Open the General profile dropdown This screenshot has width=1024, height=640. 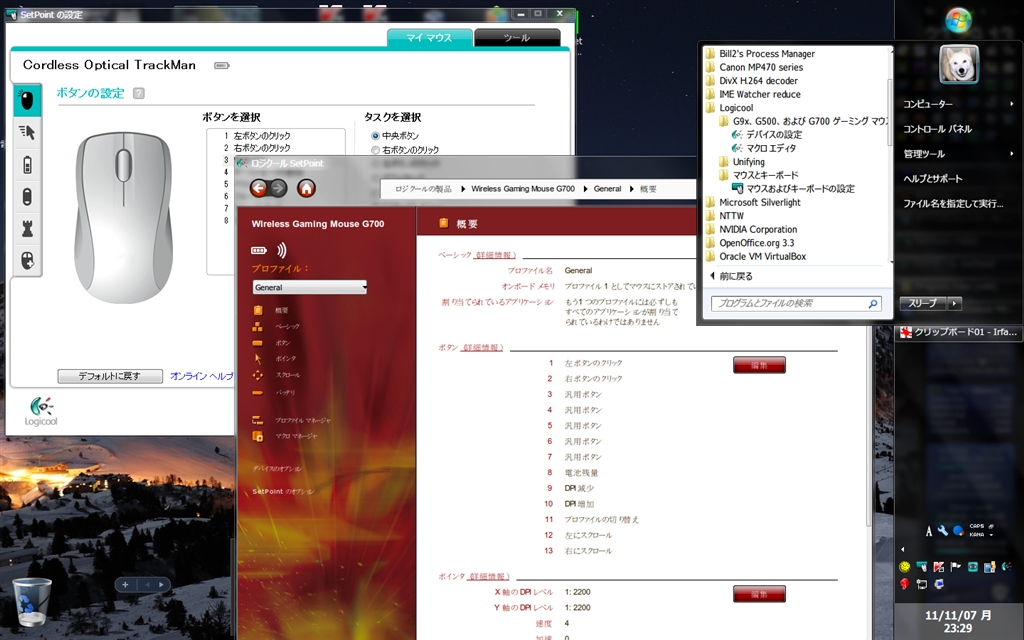coord(310,287)
